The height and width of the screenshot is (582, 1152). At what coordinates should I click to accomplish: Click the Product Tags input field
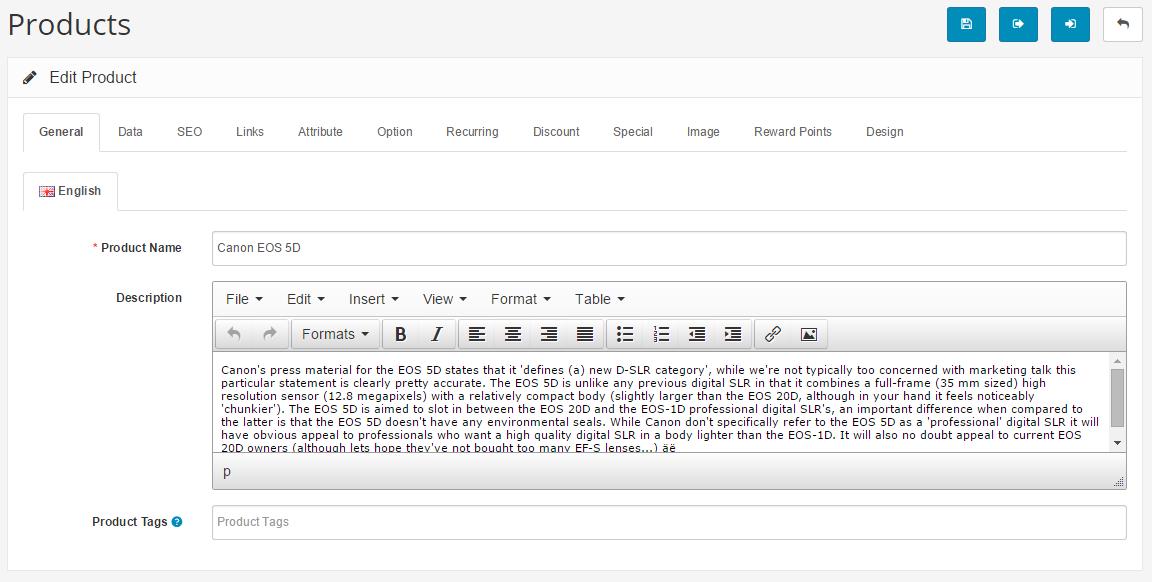click(x=669, y=522)
